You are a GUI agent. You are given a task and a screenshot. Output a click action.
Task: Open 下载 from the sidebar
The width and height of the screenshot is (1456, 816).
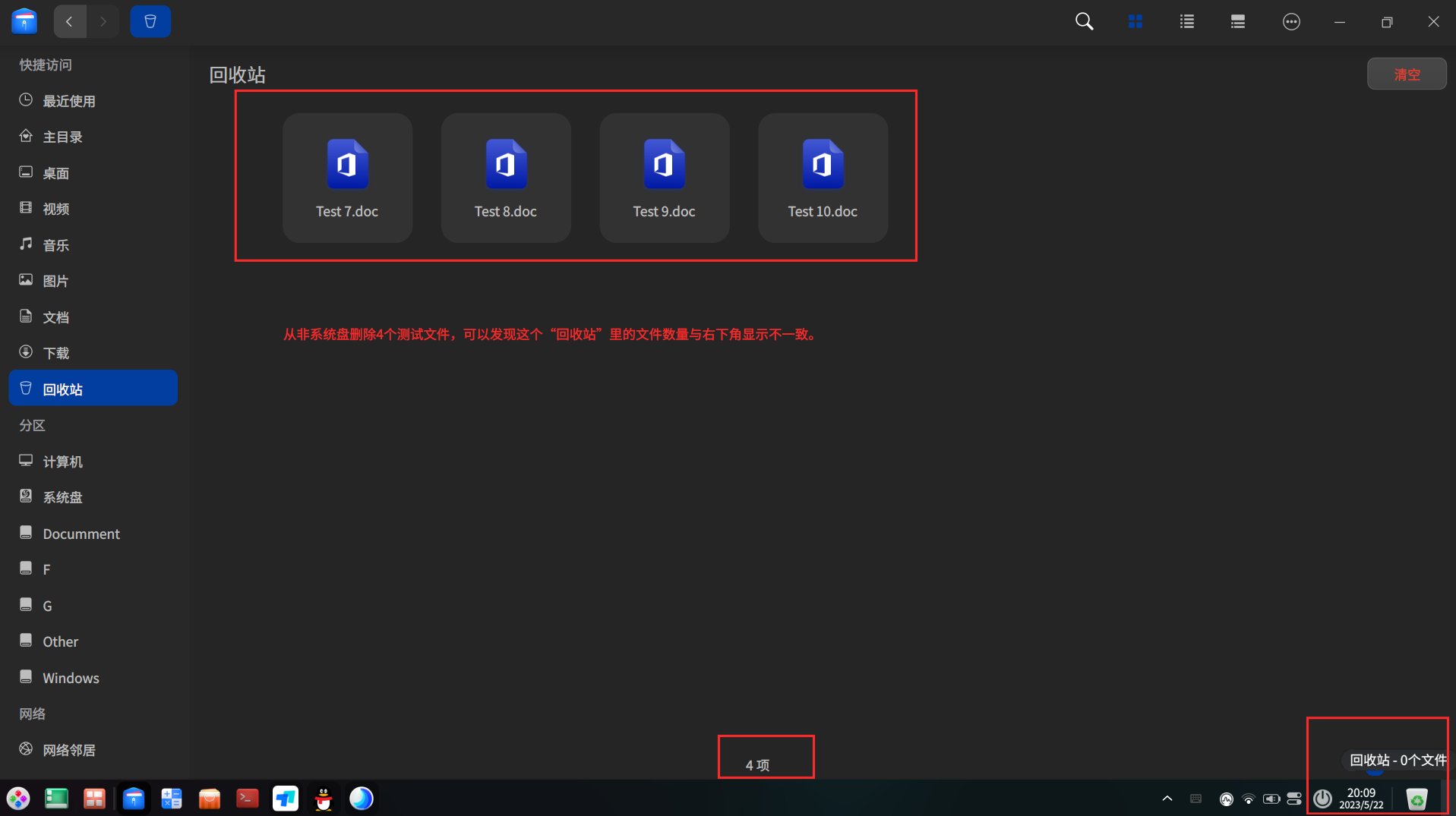pos(55,352)
